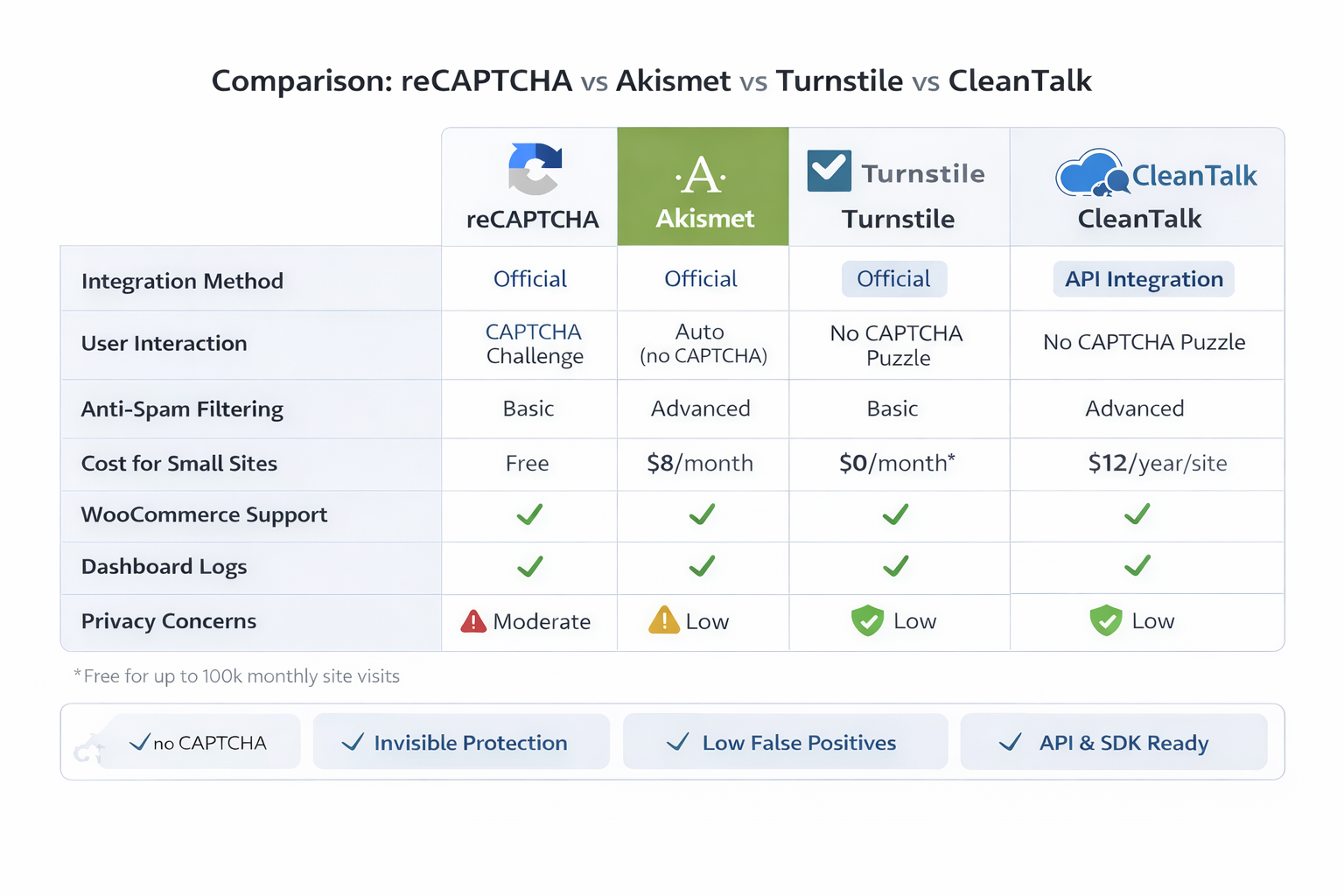Click green shield icon in Turnstile privacy cell
Screen dimensions: 1344x896
(867, 621)
